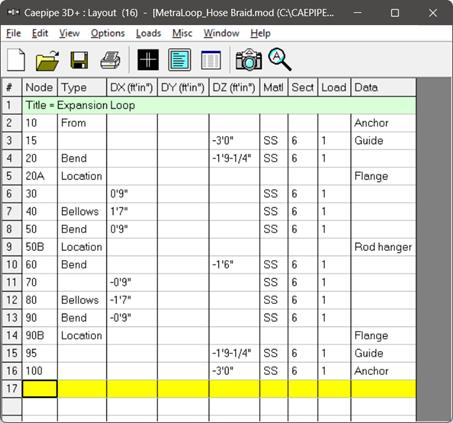Click the magnifier font zoom icon
Image resolution: width=453 pixels, height=423 pixels.
click(x=280, y=59)
